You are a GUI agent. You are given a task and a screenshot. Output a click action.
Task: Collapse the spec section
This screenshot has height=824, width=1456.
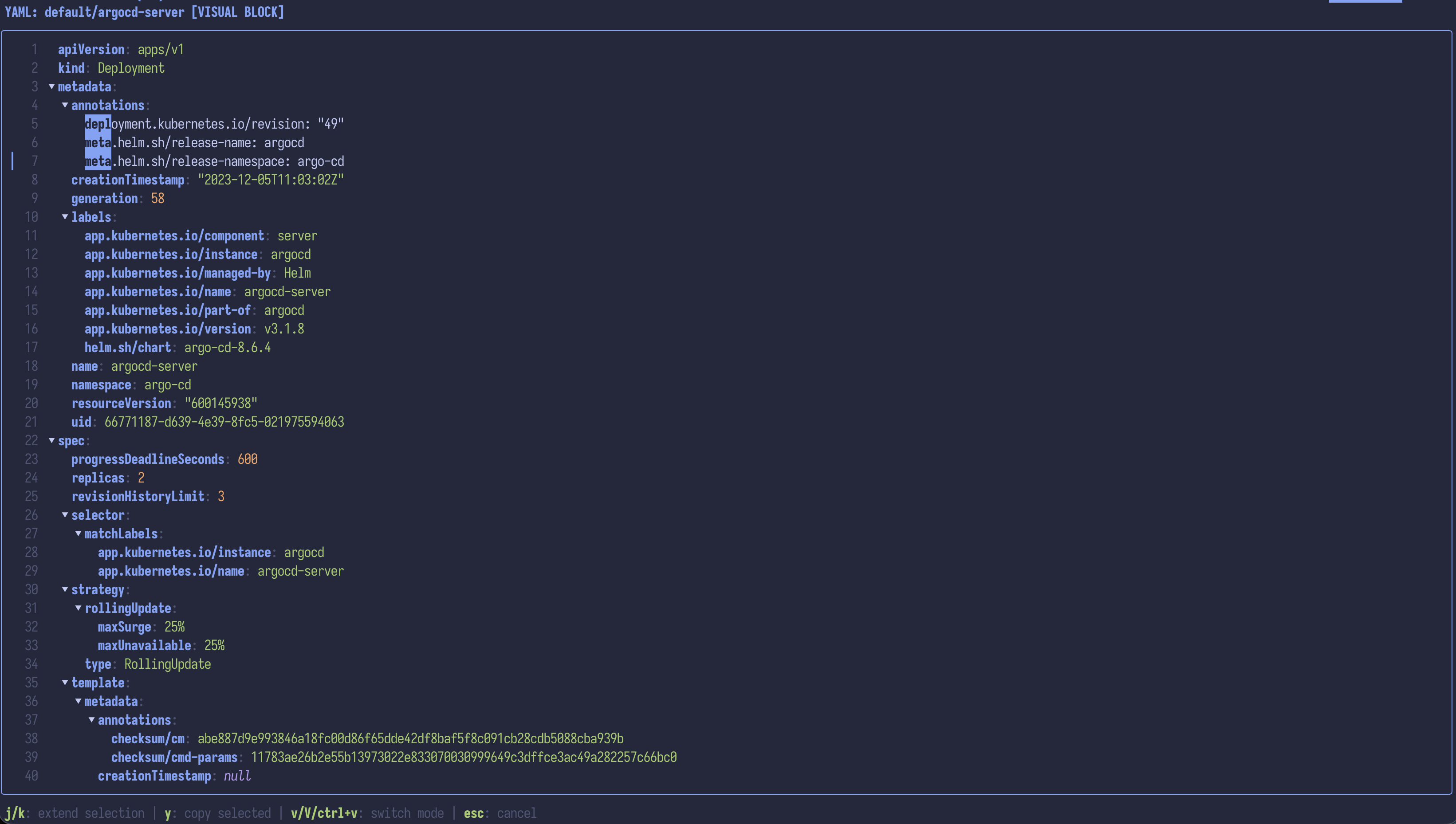(52, 441)
